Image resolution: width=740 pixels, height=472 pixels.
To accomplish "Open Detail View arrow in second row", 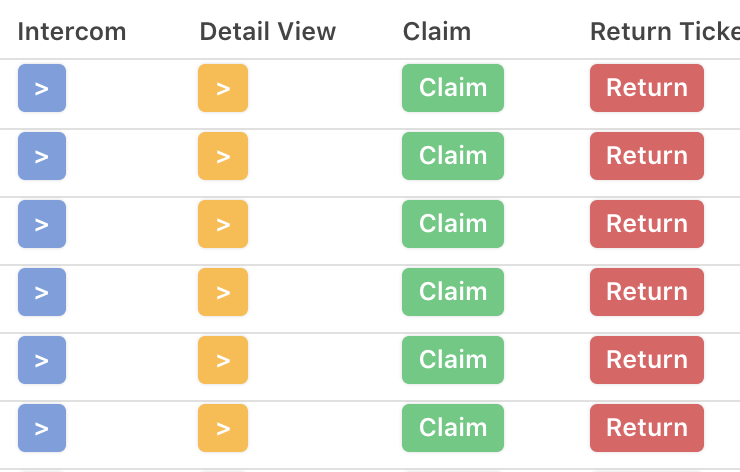I will 223,156.
